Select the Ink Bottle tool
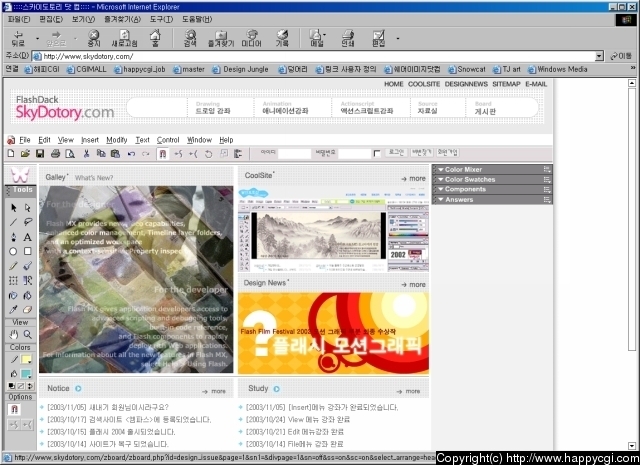The height and width of the screenshot is (465, 640). (13, 295)
